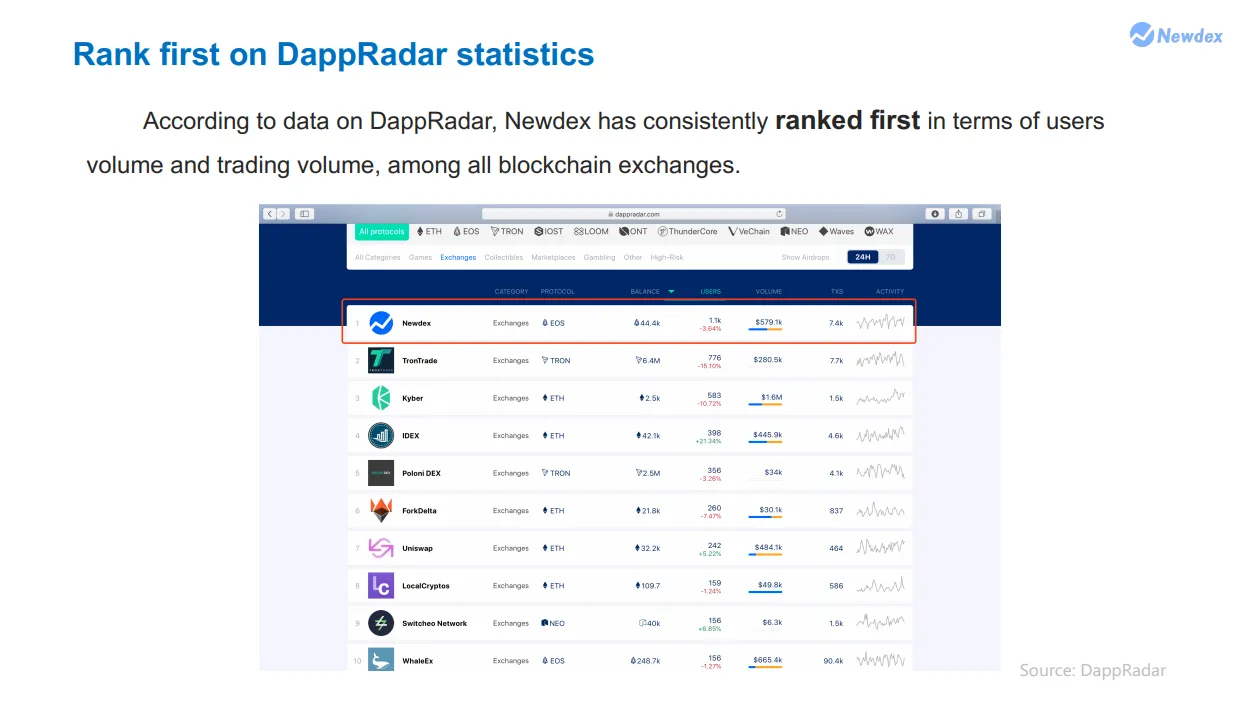Filter by ETH protocol
This screenshot has width=1257, height=707.
coord(429,232)
